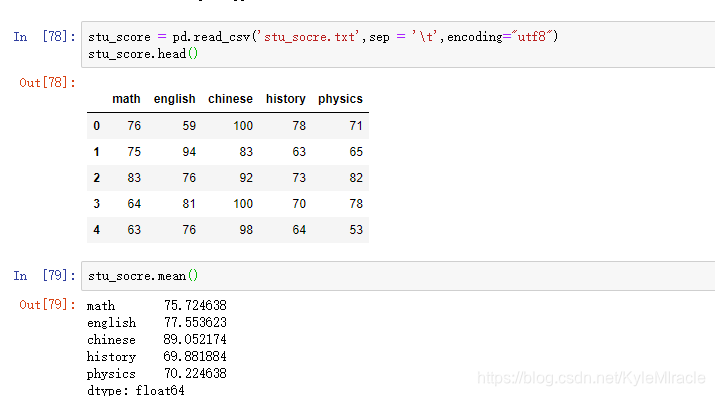Screen dimensions: 715x396
Task: Click the 'stu_socre.txt' filename string in code
Action: [309, 36]
